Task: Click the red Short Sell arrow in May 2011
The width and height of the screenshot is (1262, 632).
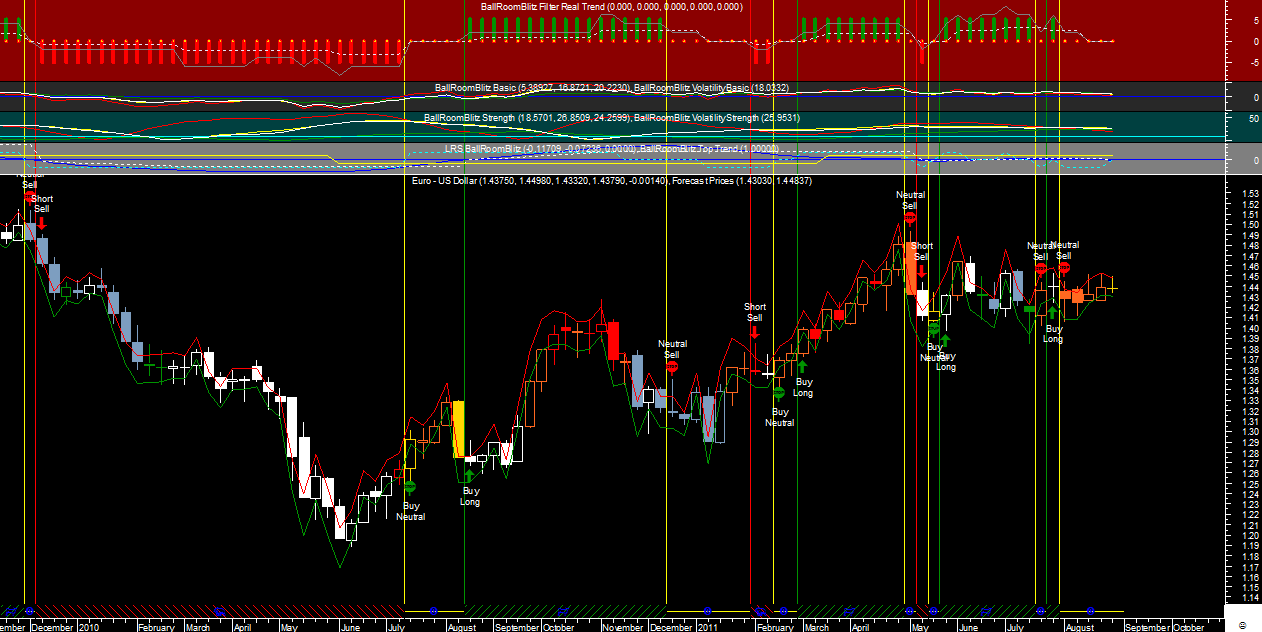Action: (921, 271)
